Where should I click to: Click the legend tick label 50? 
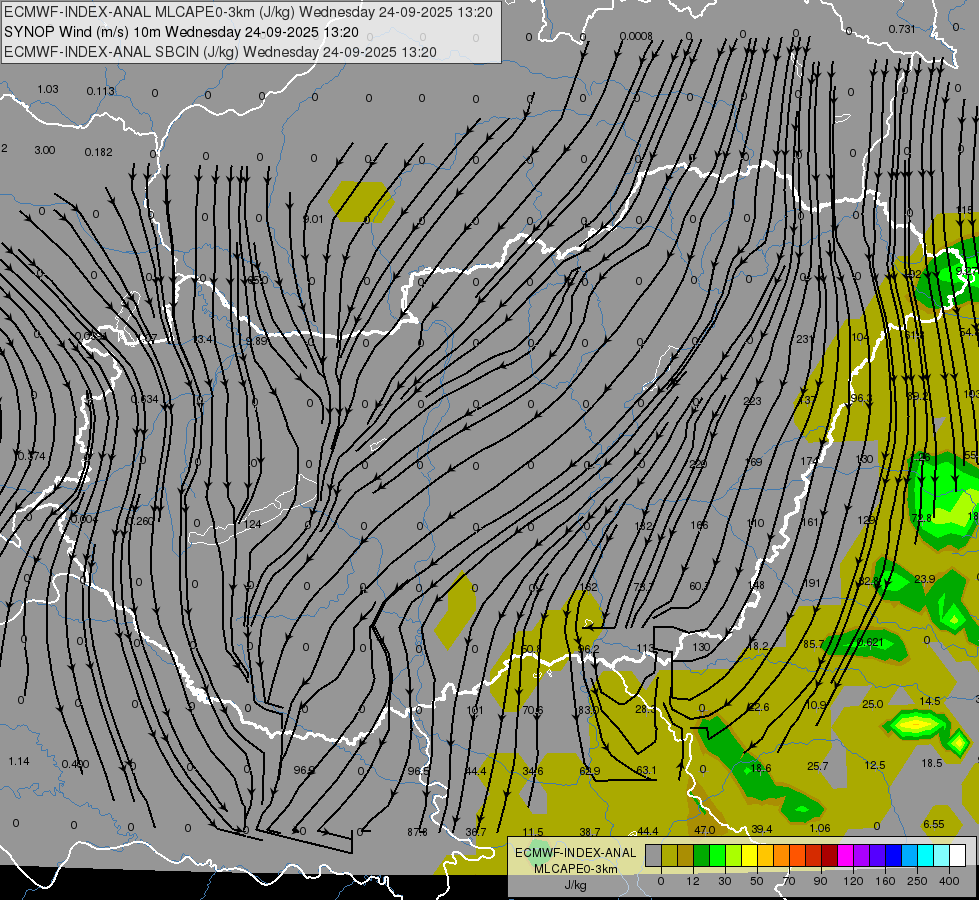coord(756,881)
